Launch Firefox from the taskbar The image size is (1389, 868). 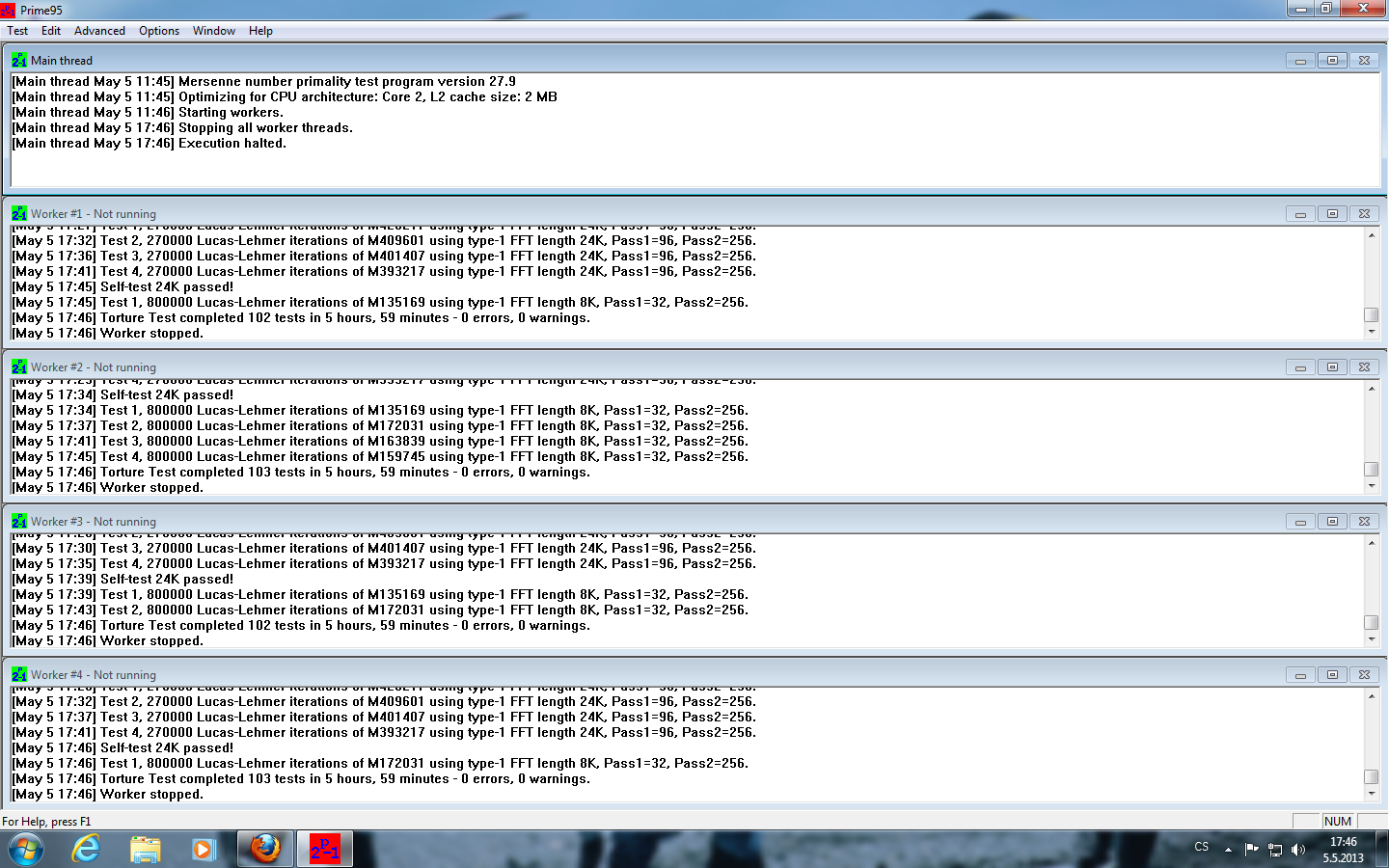point(265,849)
